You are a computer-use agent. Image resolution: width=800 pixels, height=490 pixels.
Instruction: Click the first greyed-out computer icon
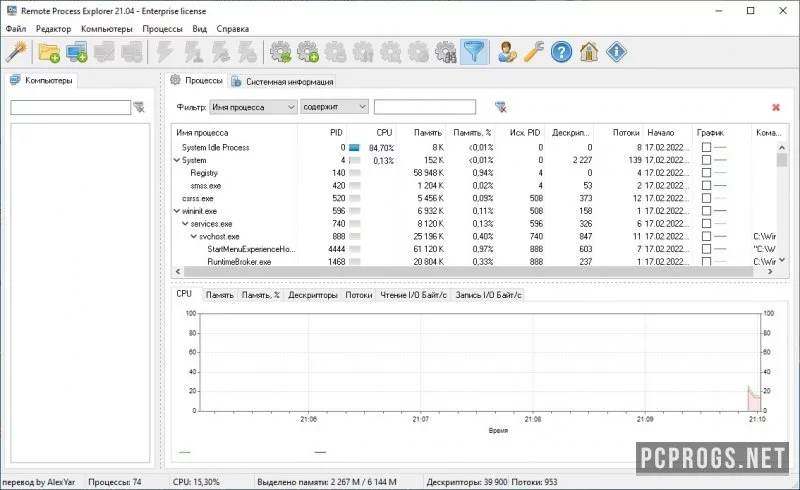(x=104, y=52)
